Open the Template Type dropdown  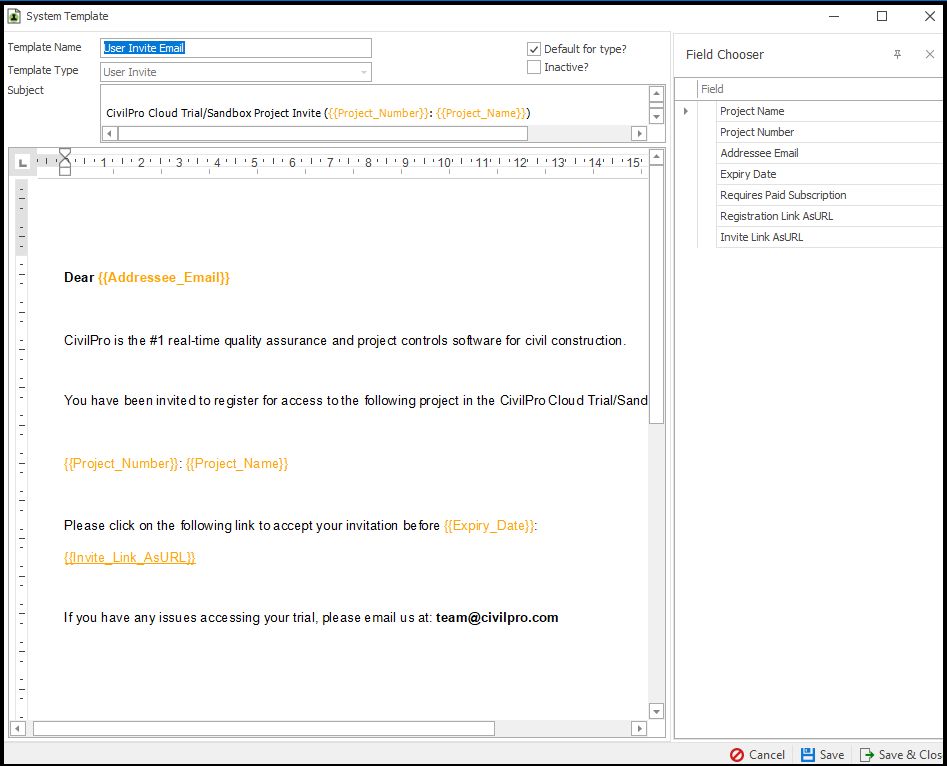(x=364, y=72)
